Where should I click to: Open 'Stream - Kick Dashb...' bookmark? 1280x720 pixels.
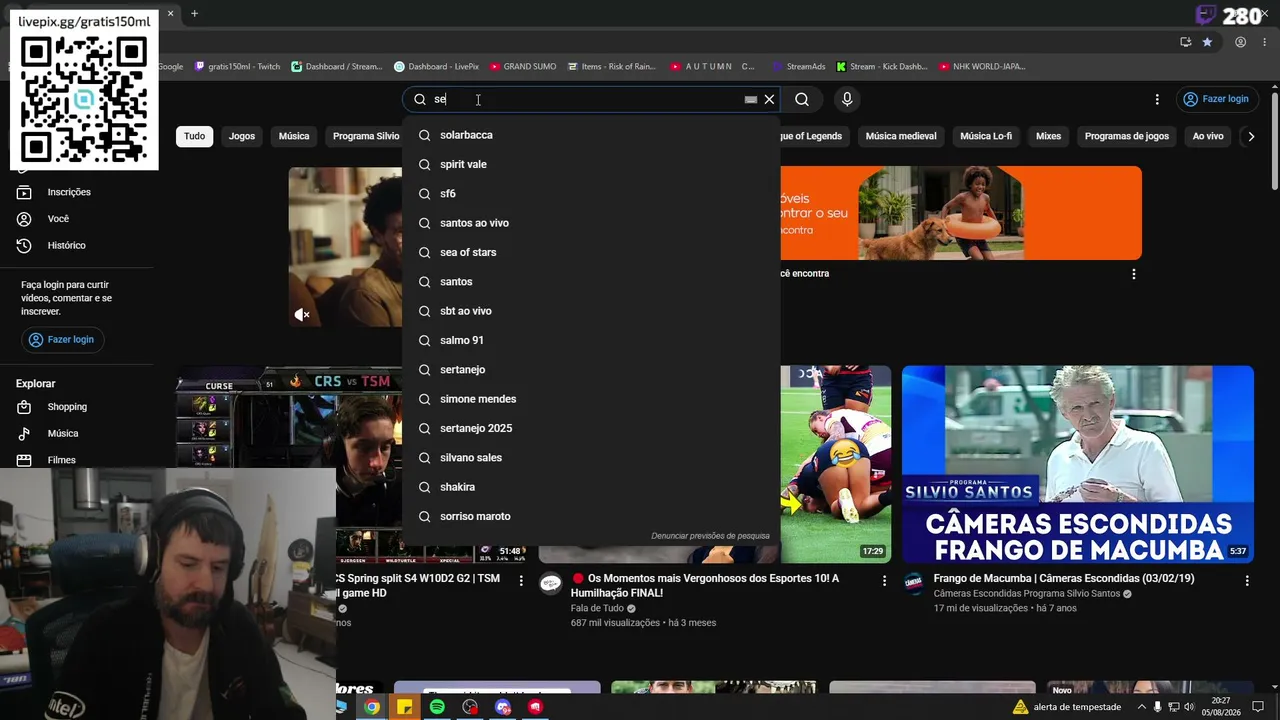pos(882,67)
